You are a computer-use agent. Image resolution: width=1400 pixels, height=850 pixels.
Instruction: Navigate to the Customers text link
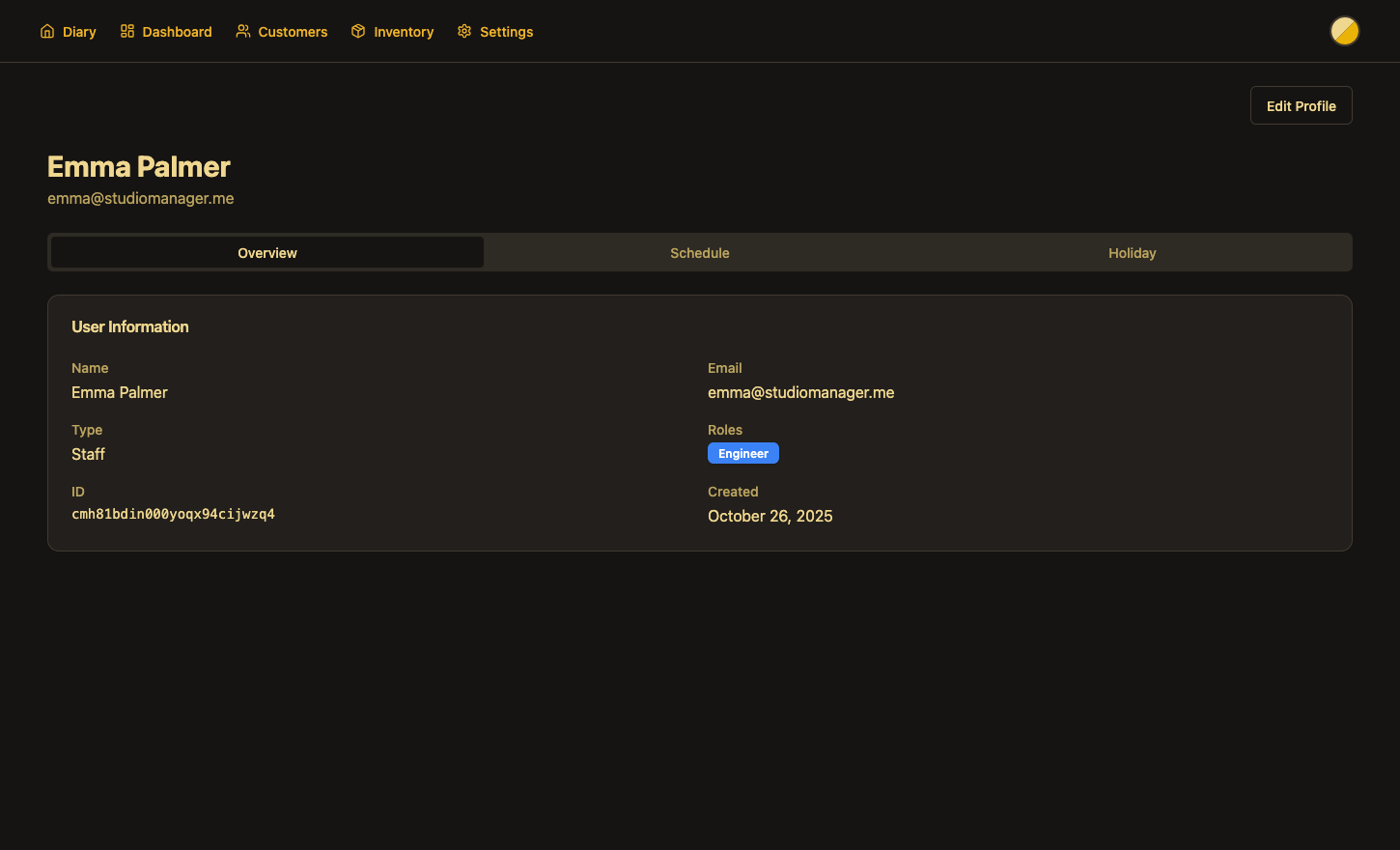point(293,32)
